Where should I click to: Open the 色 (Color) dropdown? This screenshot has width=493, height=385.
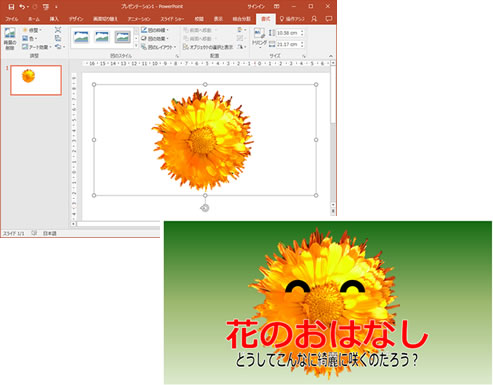[x=29, y=39]
